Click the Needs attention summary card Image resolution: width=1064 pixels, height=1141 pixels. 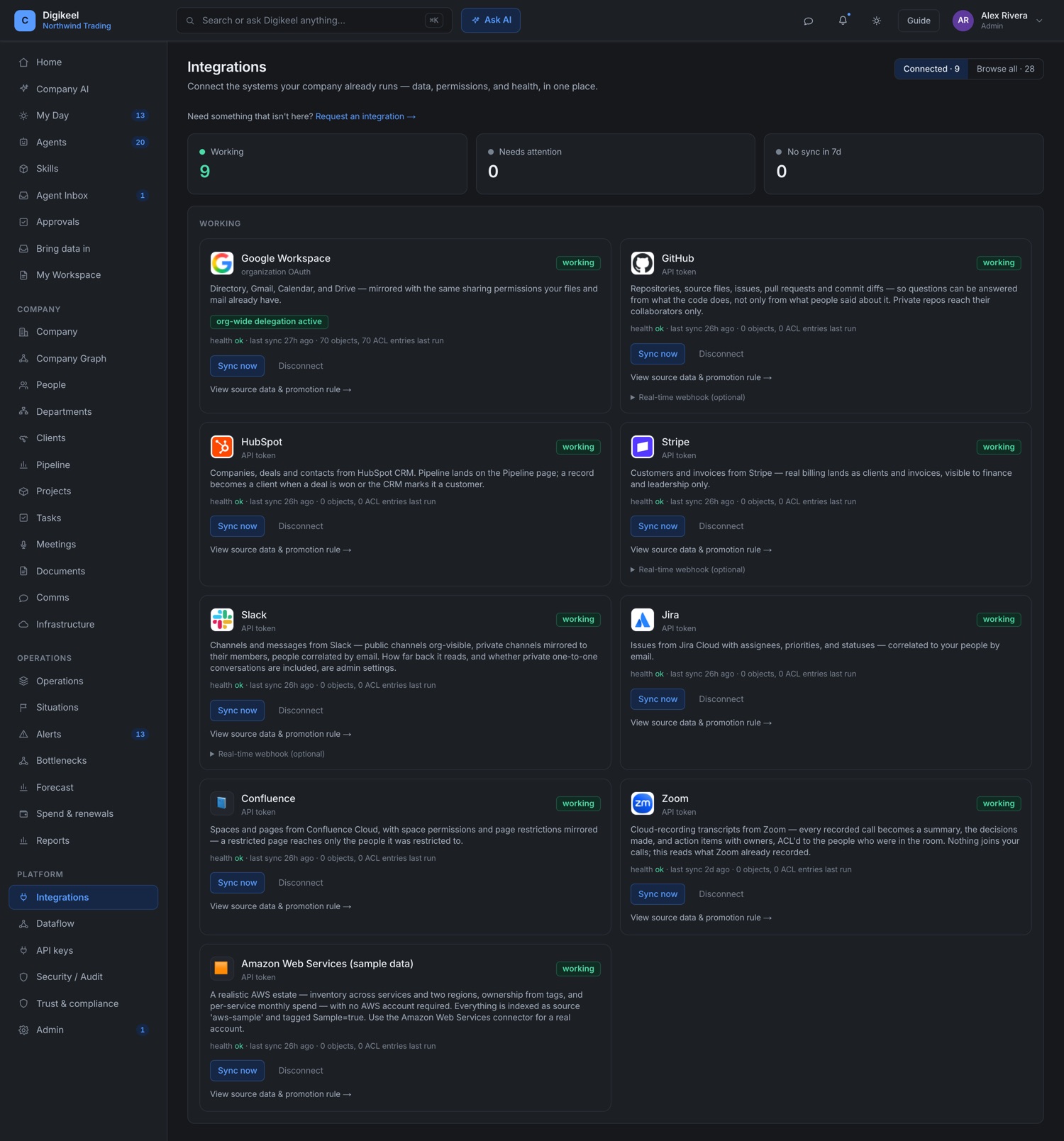616,164
